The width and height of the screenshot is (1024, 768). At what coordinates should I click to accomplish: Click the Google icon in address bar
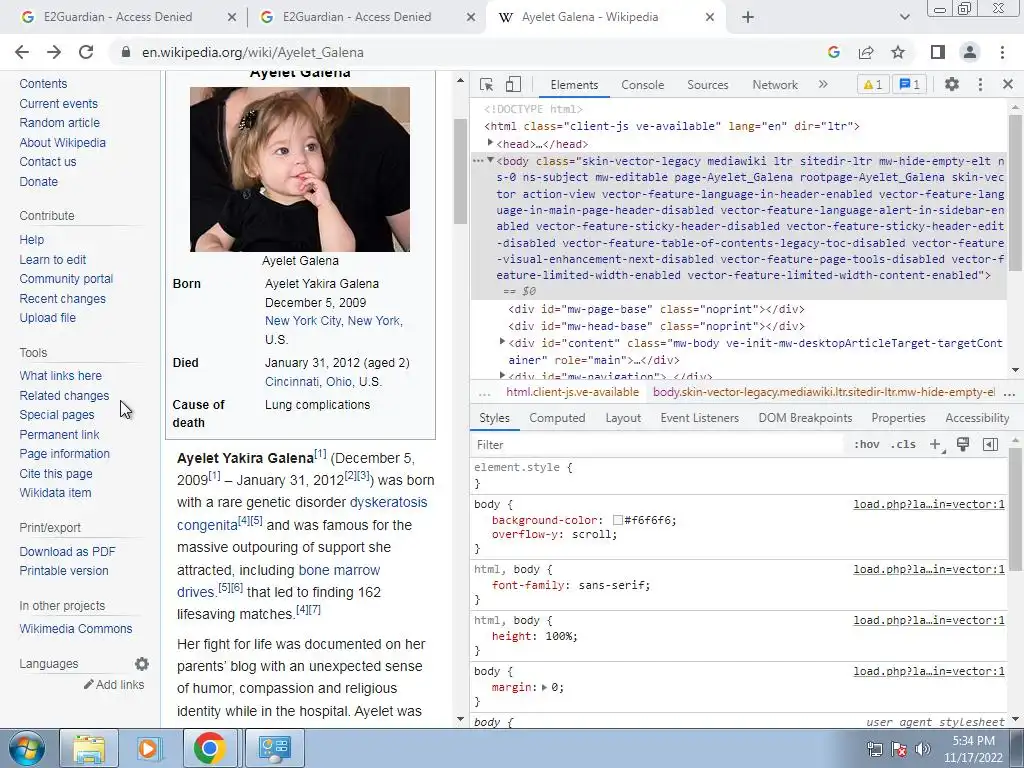(x=834, y=52)
